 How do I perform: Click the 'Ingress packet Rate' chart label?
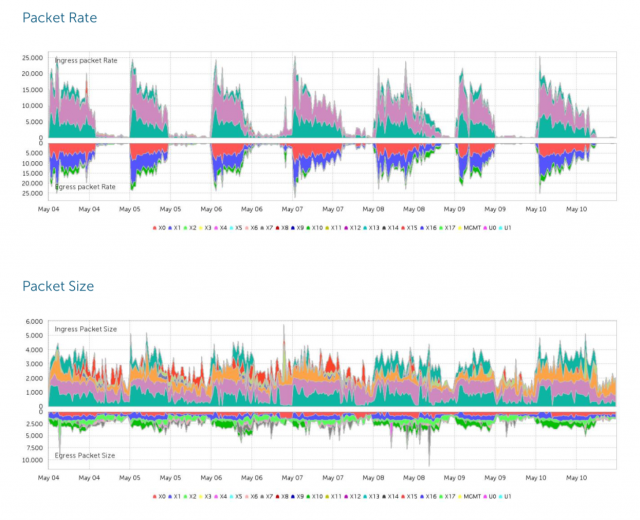tap(86, 60)
